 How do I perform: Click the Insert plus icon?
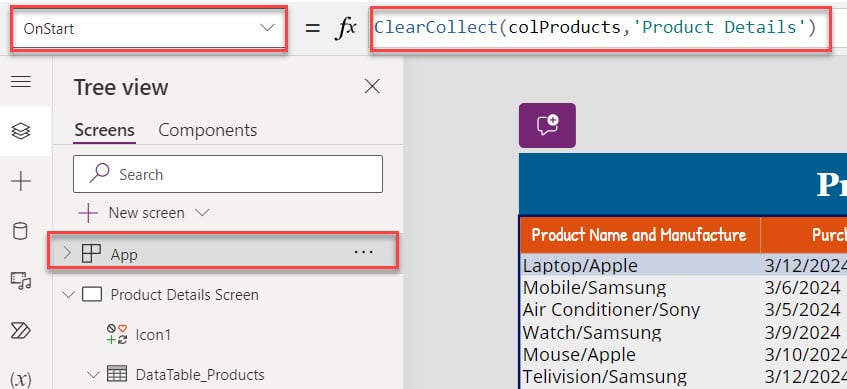click(x=21, y=181)
